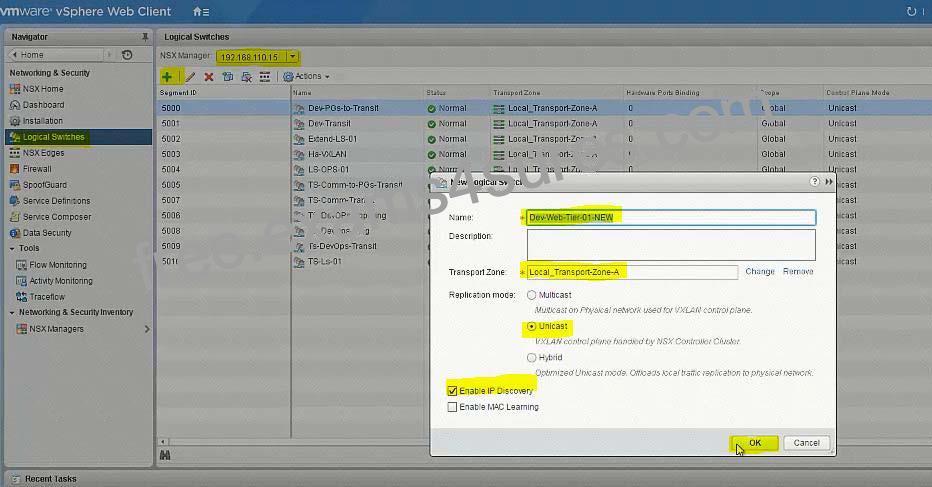Select the Ha-VXLAN switch row

[543, 154]
